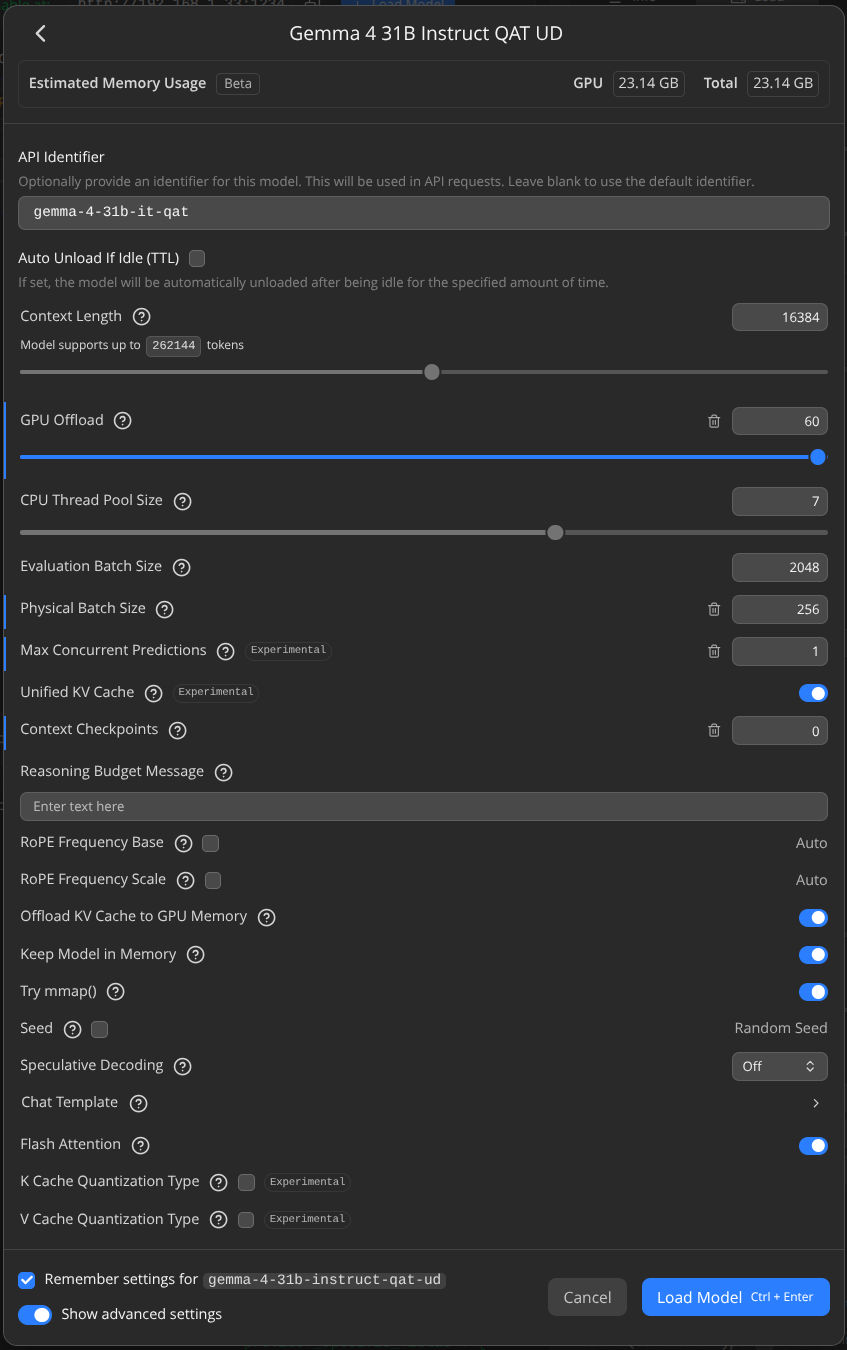Click the Max Concurrent Predictions value field

click(x=780, y=651)
